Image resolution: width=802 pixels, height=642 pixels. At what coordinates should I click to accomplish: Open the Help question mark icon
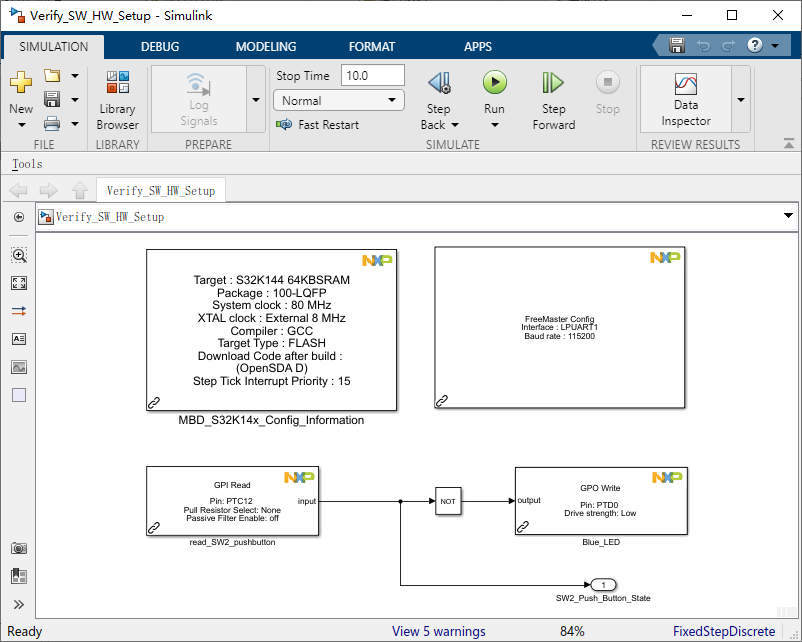click(755, 45)
